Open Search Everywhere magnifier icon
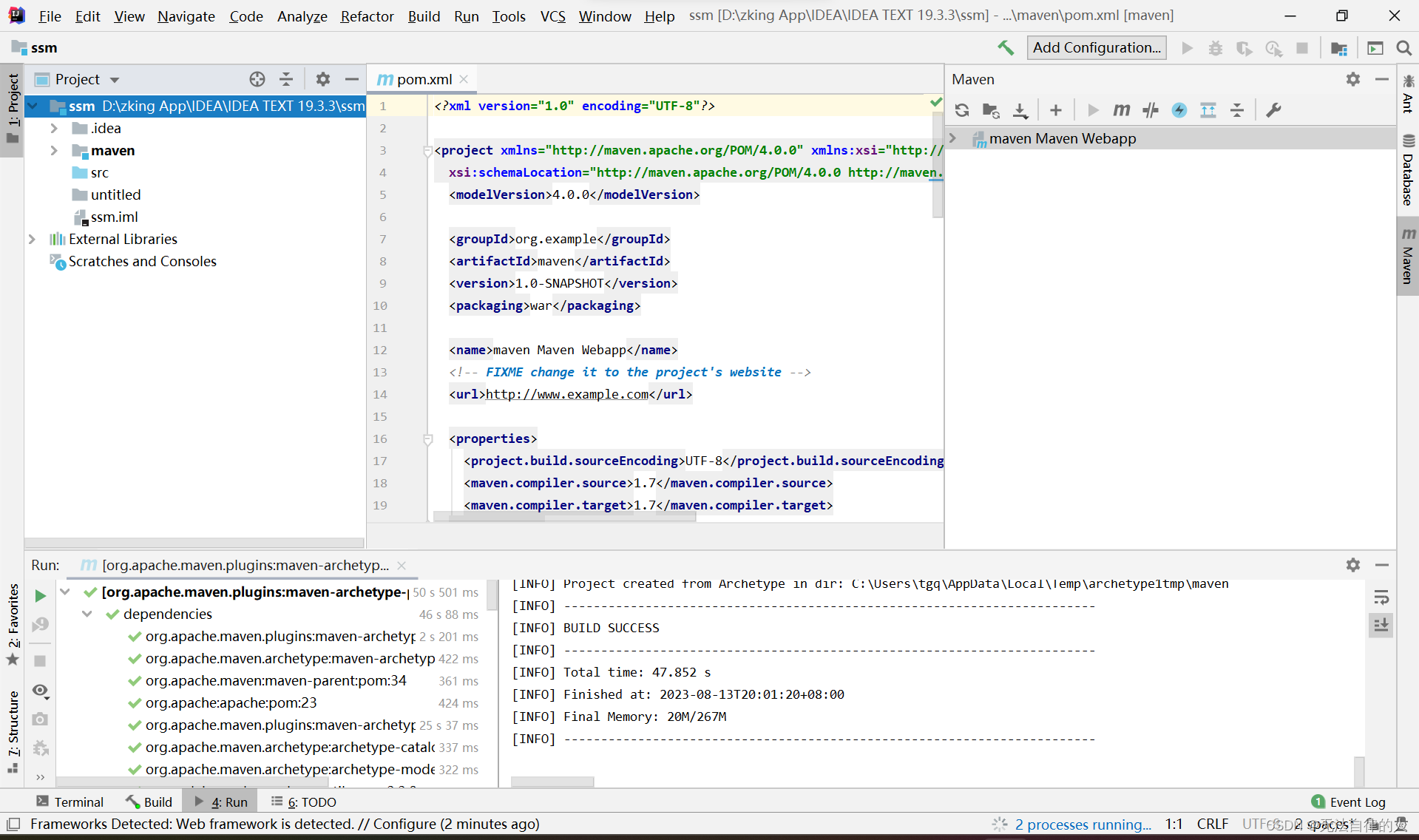Viewport: 1419px width, 840px height. tap(1404, 47)
